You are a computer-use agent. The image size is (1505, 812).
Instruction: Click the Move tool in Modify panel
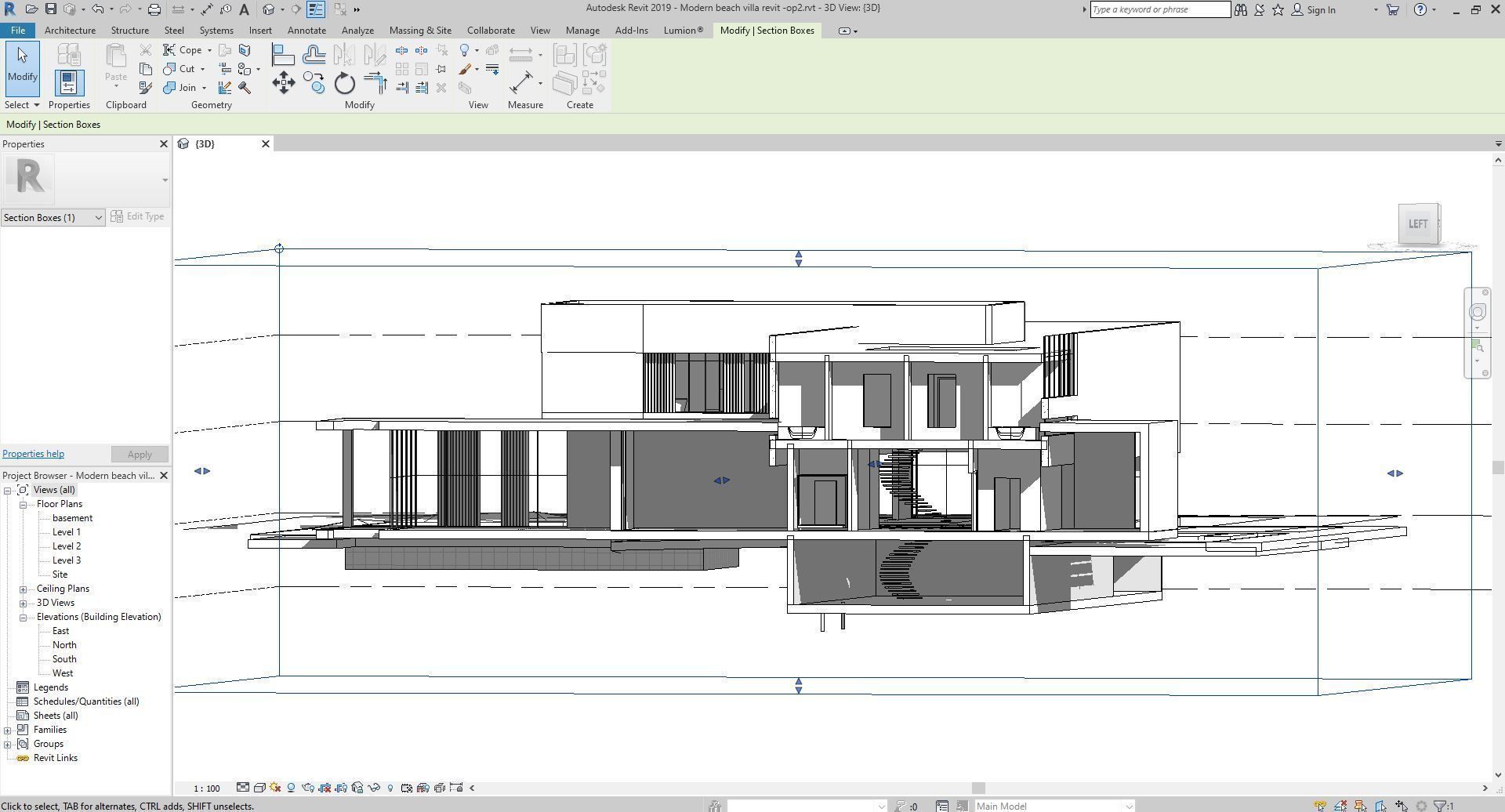(x=284, y=83)
